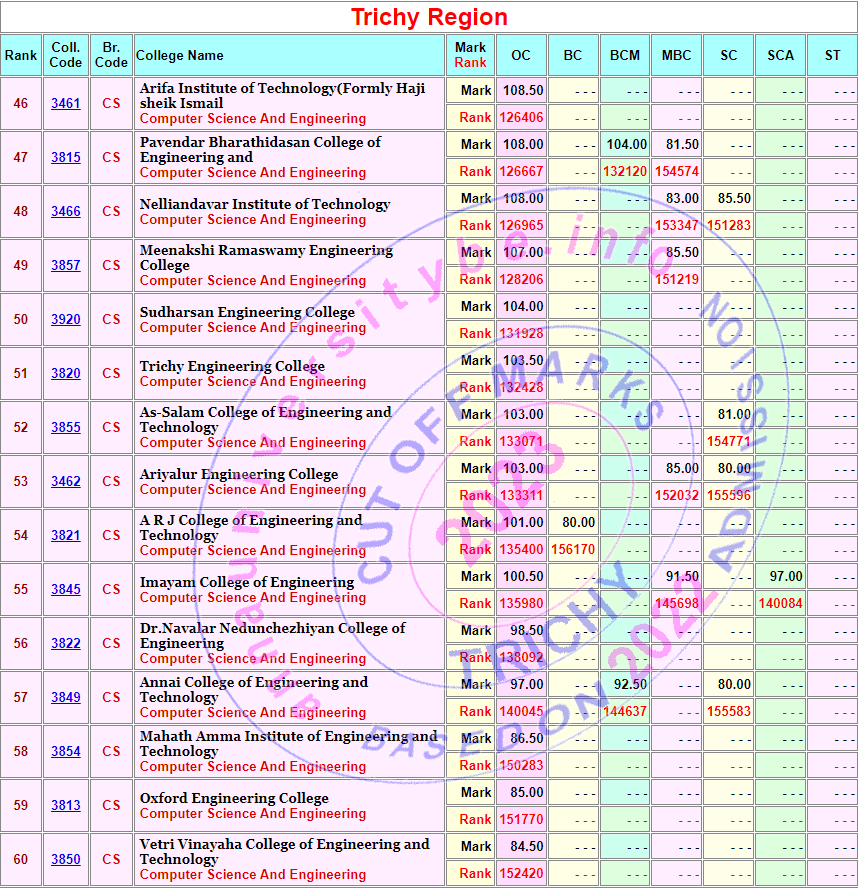Click the College Name column header
Viewport: 858px width, 888px height.
[x=180, y=55]
